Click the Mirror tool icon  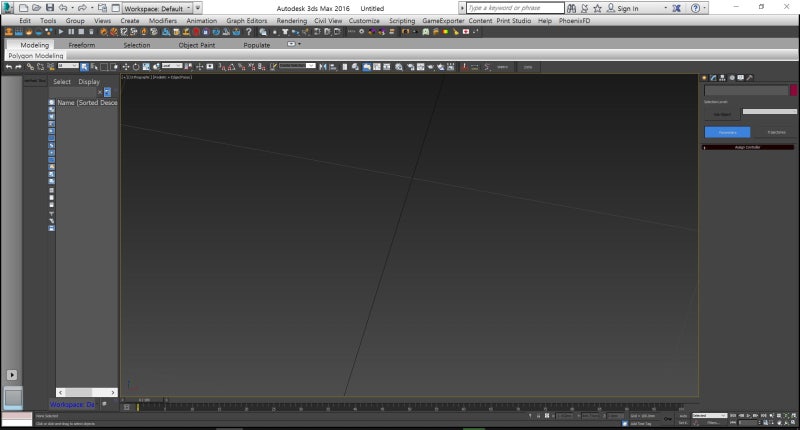[322, 67]
